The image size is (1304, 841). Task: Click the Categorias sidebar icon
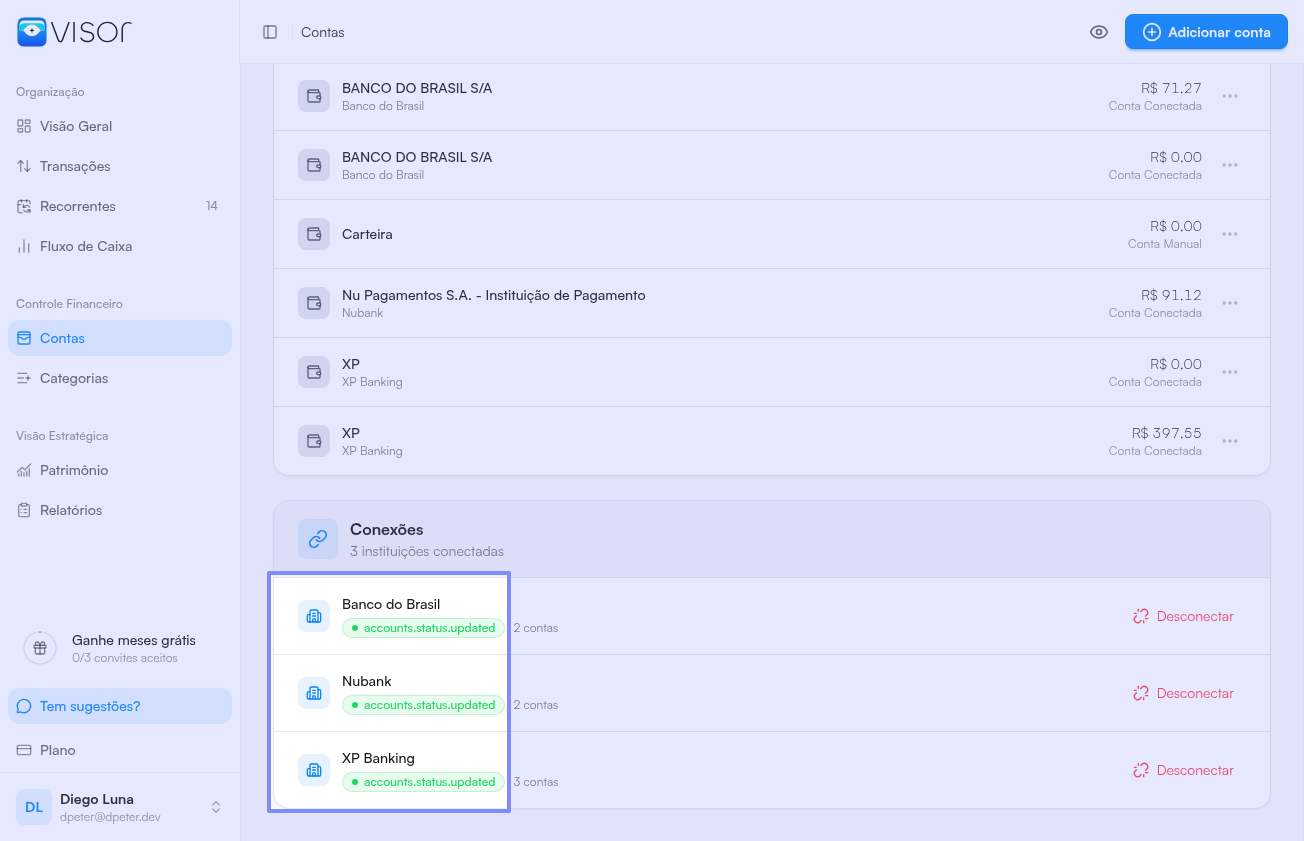(x=24, y=378)
